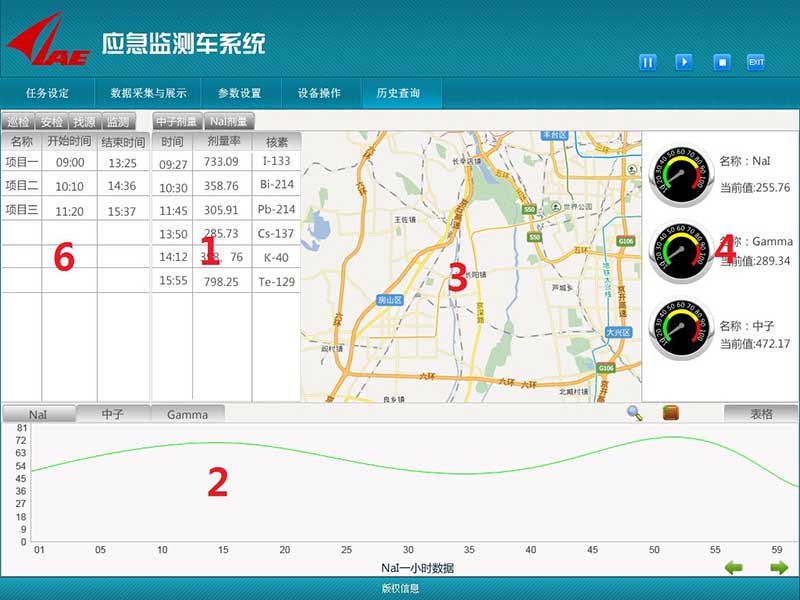Click the play icon in the header

684,62
